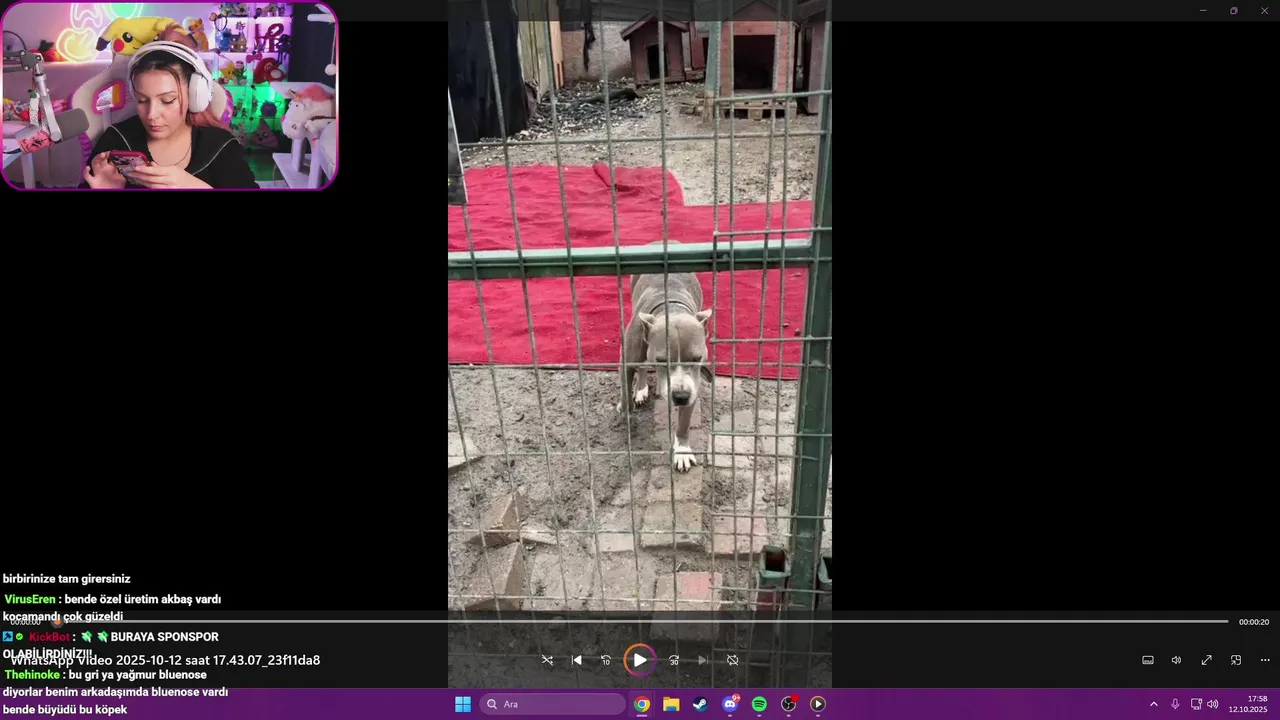Viewport: 1280px width, 720px height.
Task: Click the video seek bar
Action: tap(640, 622)
